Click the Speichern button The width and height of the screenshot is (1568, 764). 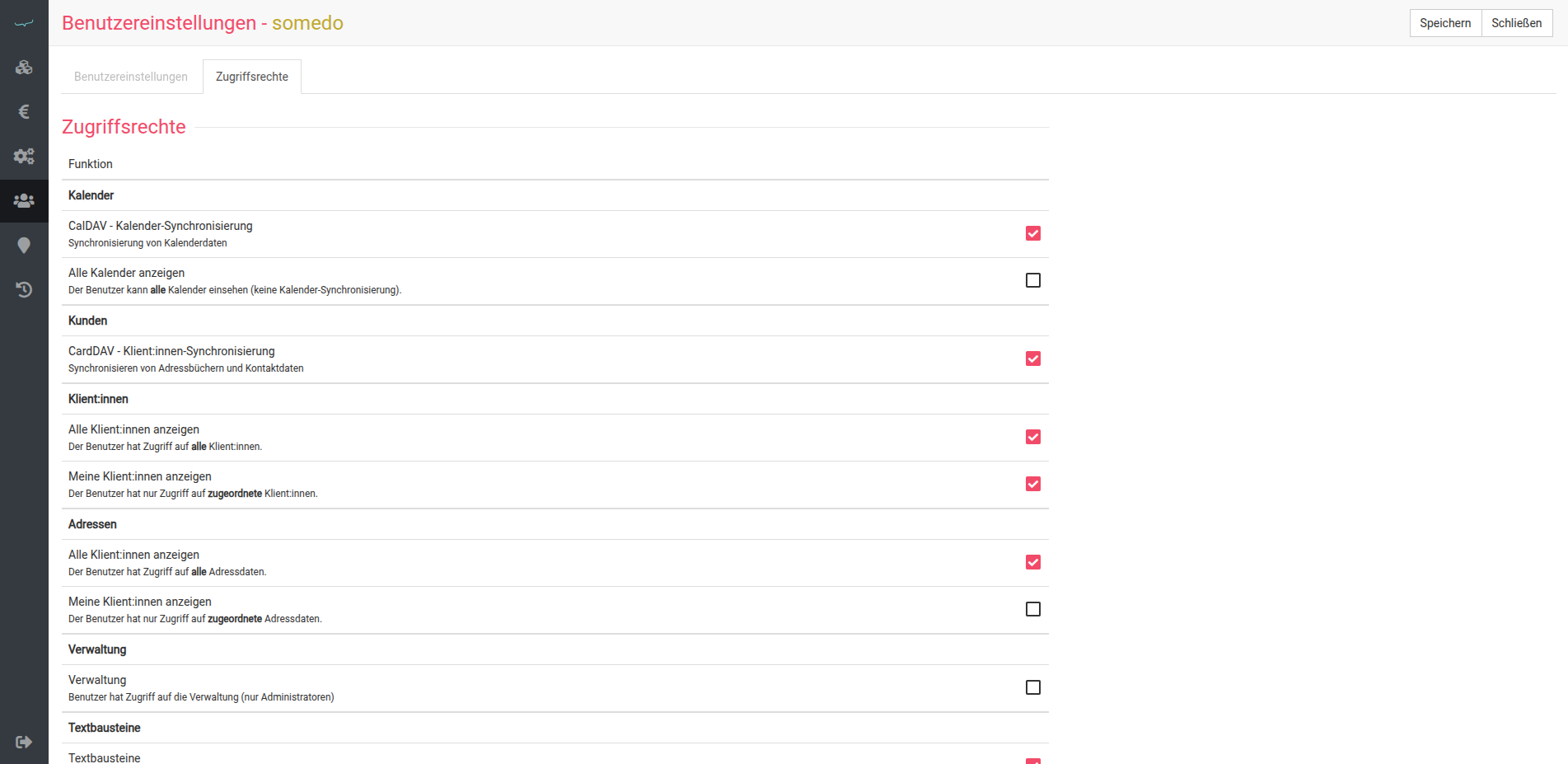point(1444,23)
